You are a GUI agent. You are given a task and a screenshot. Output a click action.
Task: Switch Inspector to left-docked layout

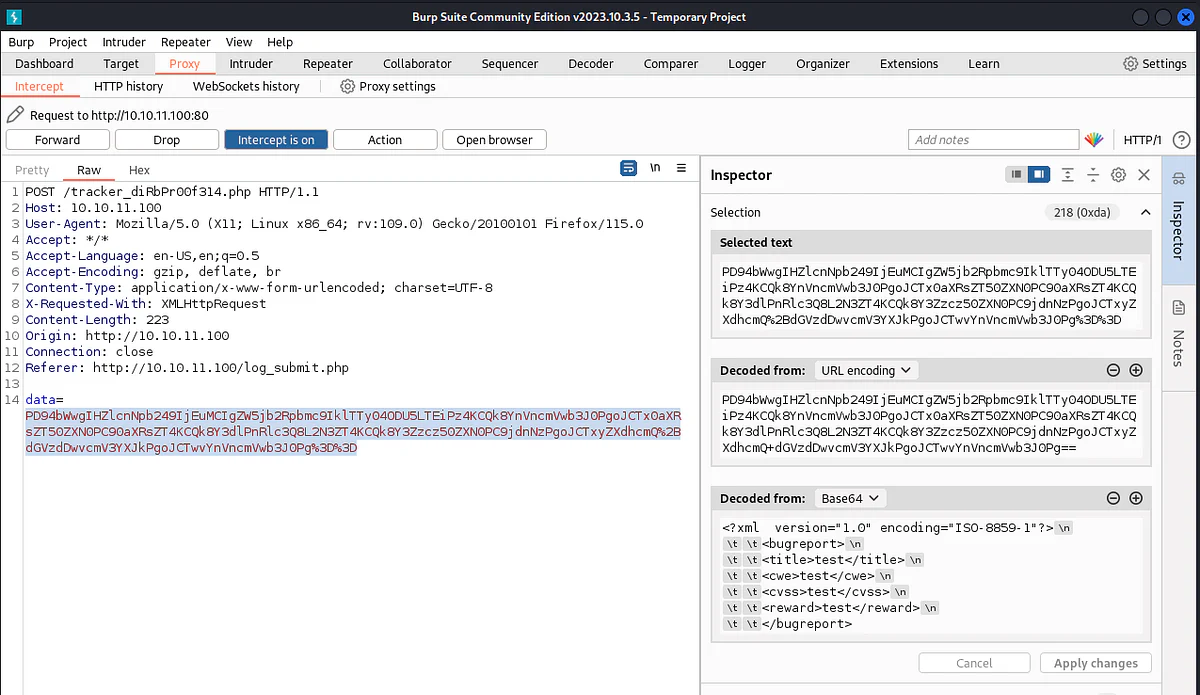coord(1017,175)
